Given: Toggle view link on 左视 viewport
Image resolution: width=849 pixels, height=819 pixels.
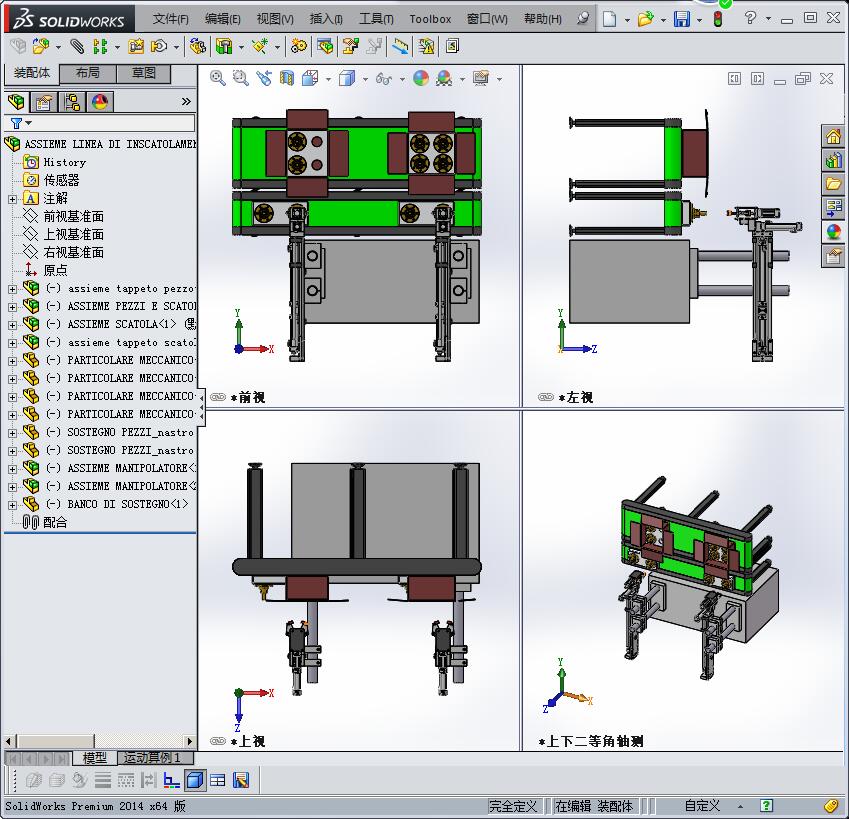Looking at the screenshot, I should point(546,397).
